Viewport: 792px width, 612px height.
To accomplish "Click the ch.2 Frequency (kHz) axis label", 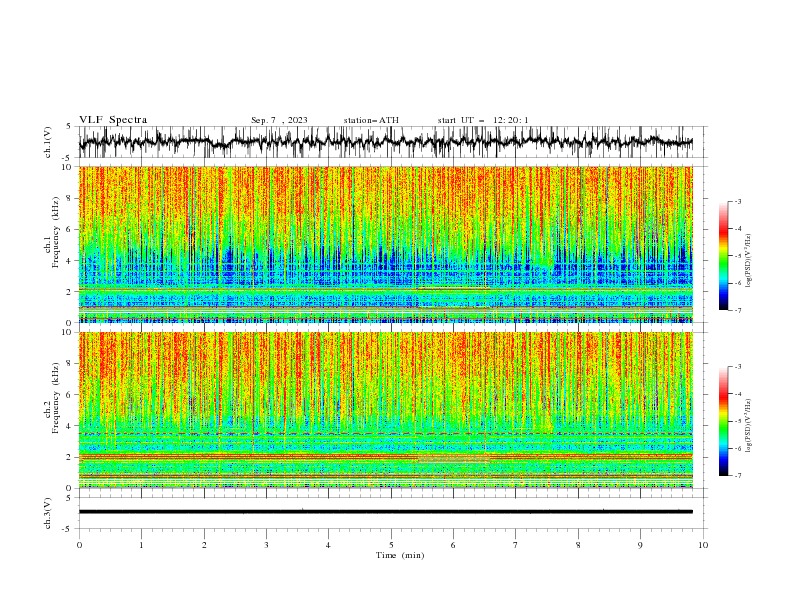I will (52, 397).
